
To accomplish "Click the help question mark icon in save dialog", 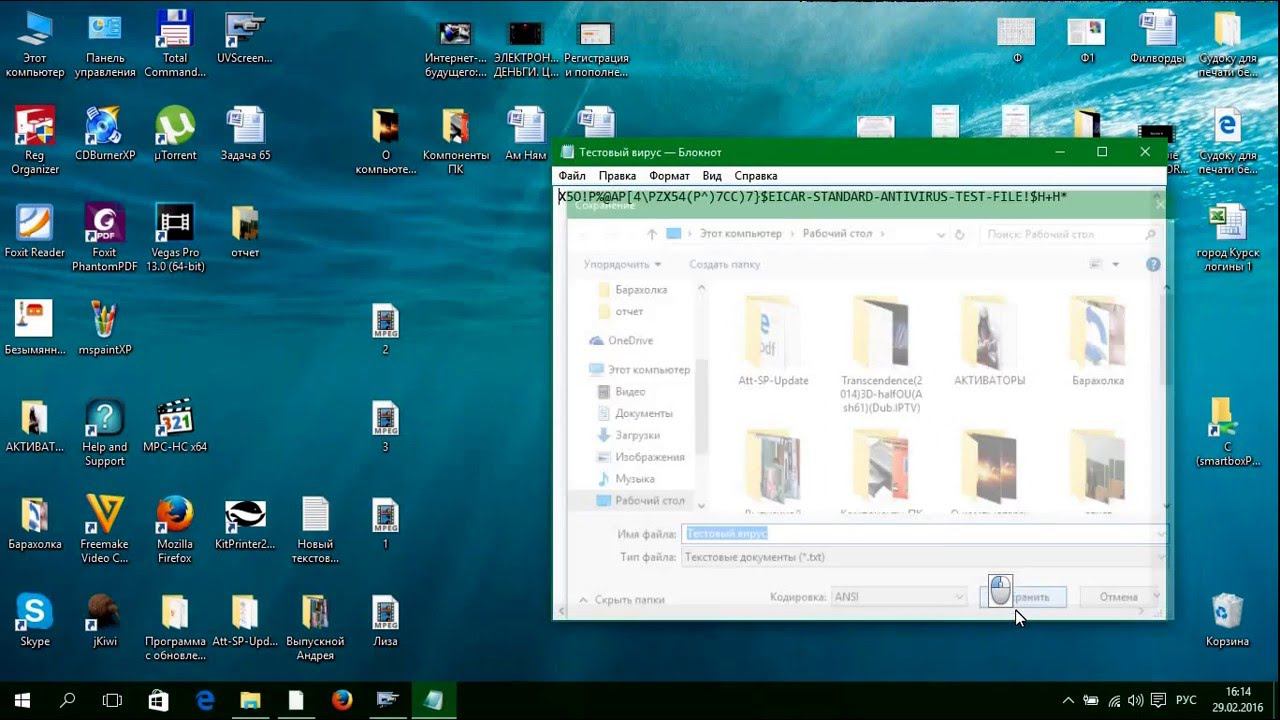I will pos(1153,265).
